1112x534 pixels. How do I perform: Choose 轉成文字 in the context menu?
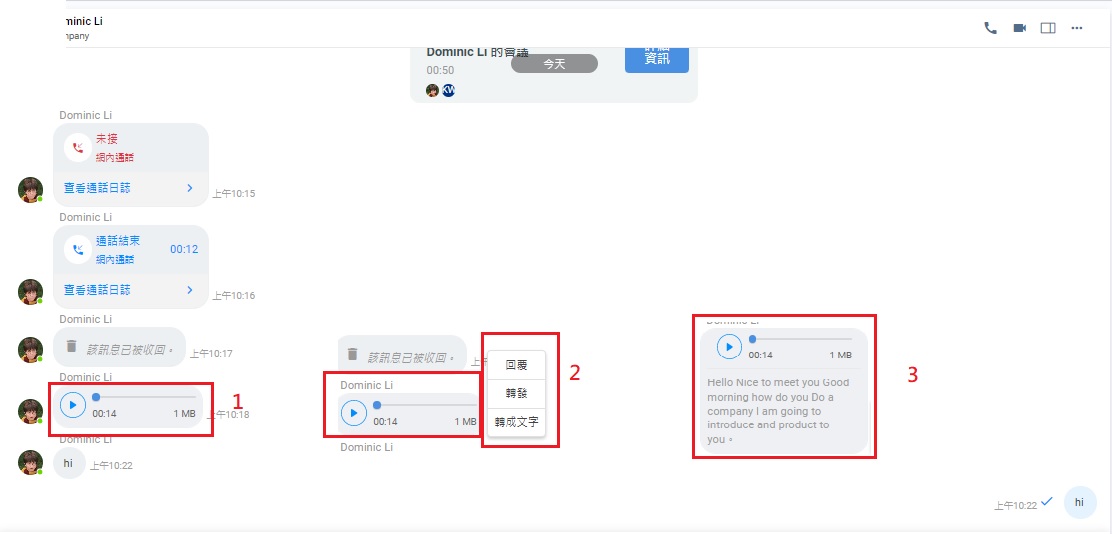pos(516,422)
